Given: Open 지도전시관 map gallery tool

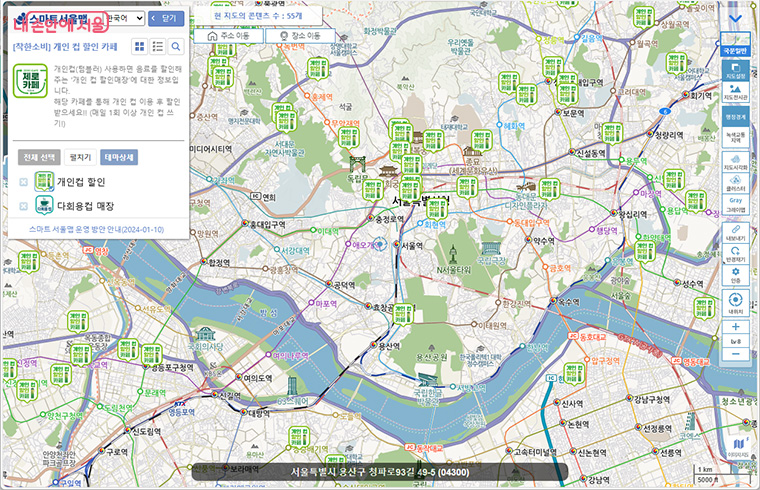Looking at the screenshot, I should [736, 93].
